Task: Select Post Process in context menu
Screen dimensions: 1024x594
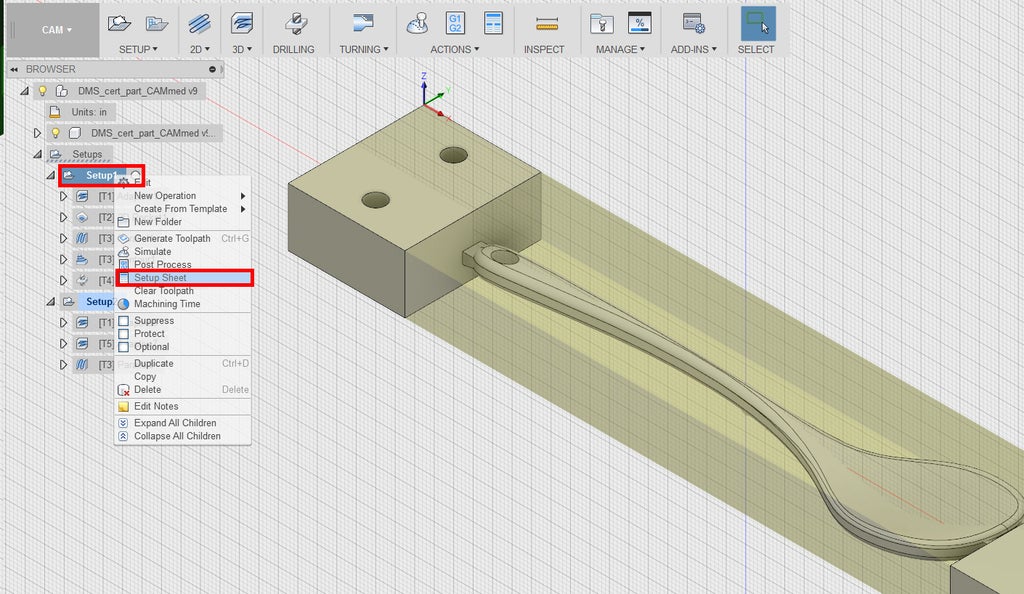Action: [x=183, y=264]
